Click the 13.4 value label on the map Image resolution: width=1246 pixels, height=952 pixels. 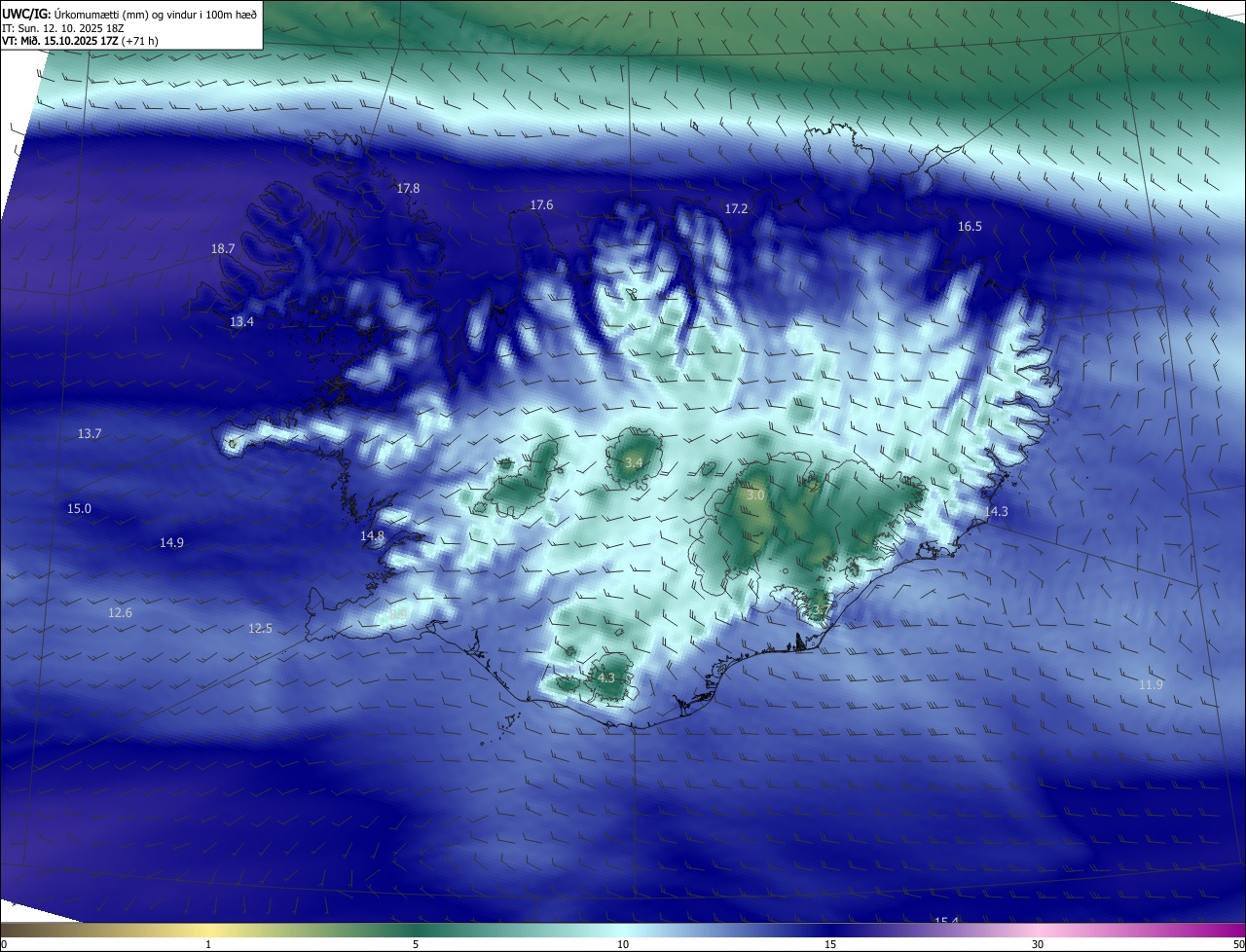pos(241,321)
